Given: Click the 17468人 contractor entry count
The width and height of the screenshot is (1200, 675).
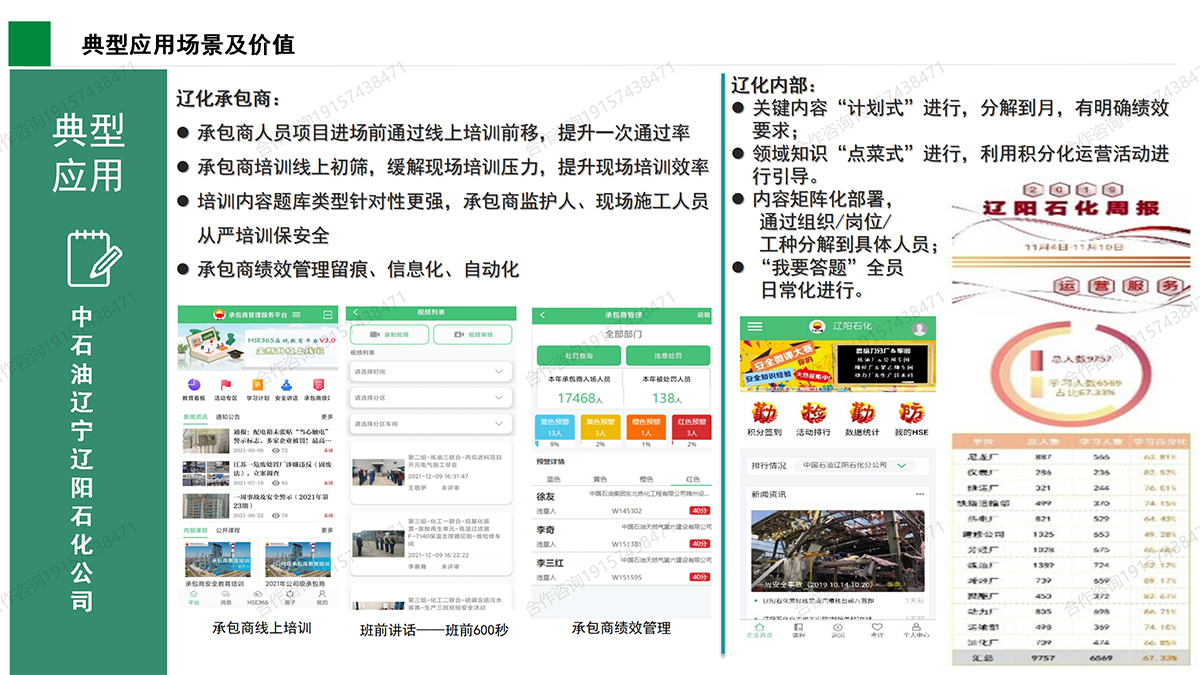Looking at the screenshot, I should pos(578,398).
